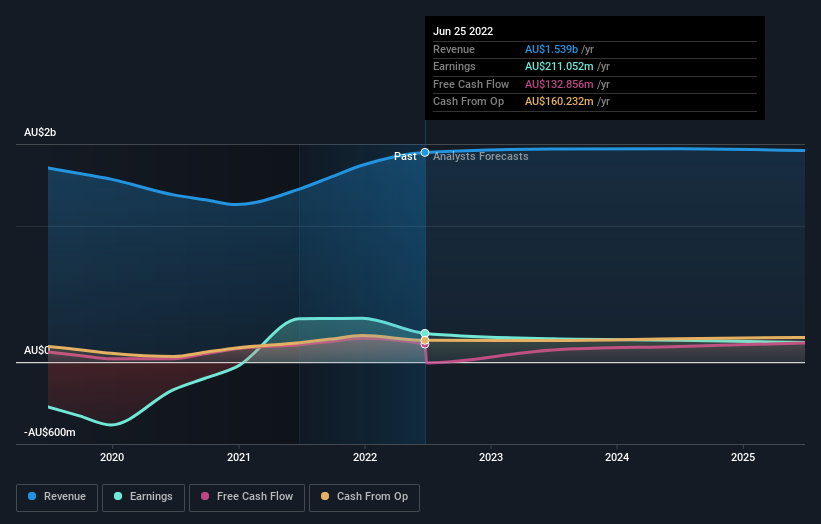Select the 2020 x-axis label
Image resolution: width=821 pixels, height=524 pixels.
pyautogui.click(x=112, y=457)
